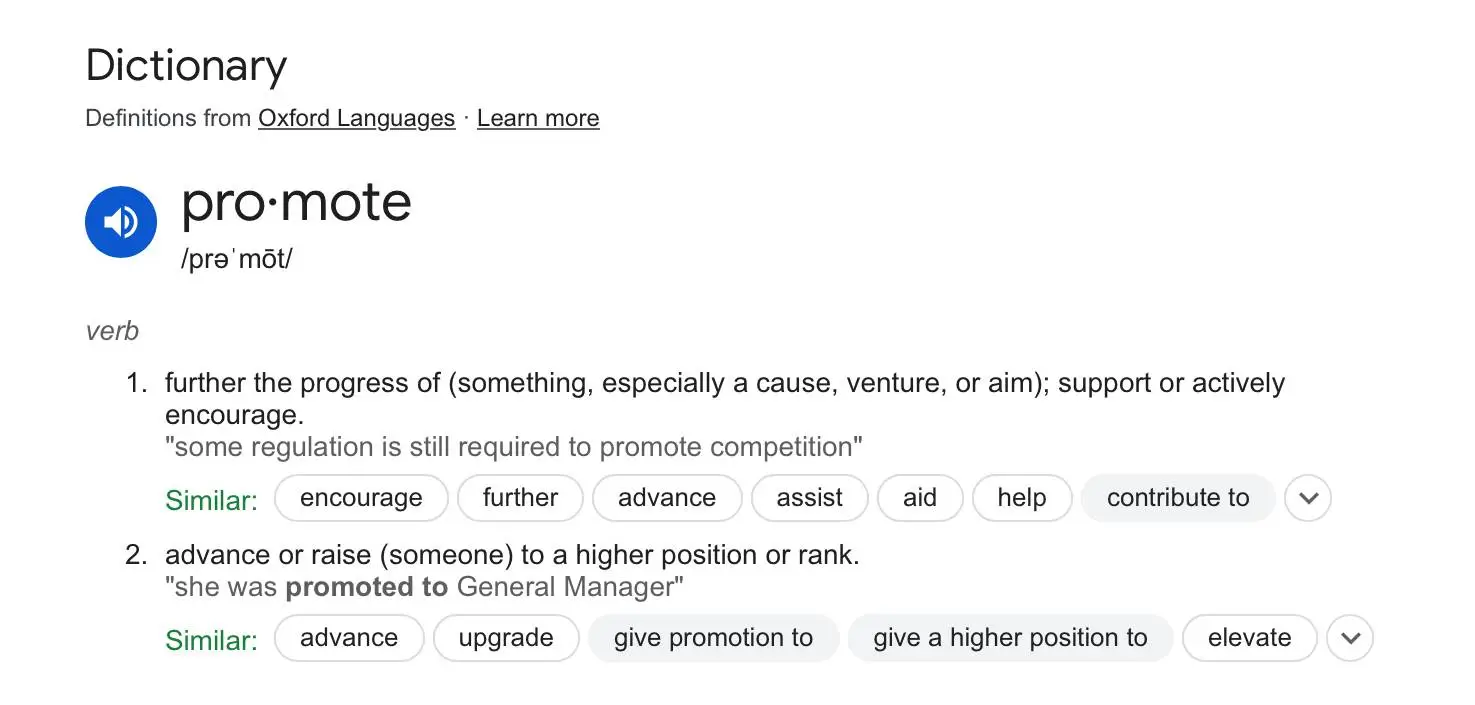Select the 'upgrade' synonym chip

click(x=506, y=638)
